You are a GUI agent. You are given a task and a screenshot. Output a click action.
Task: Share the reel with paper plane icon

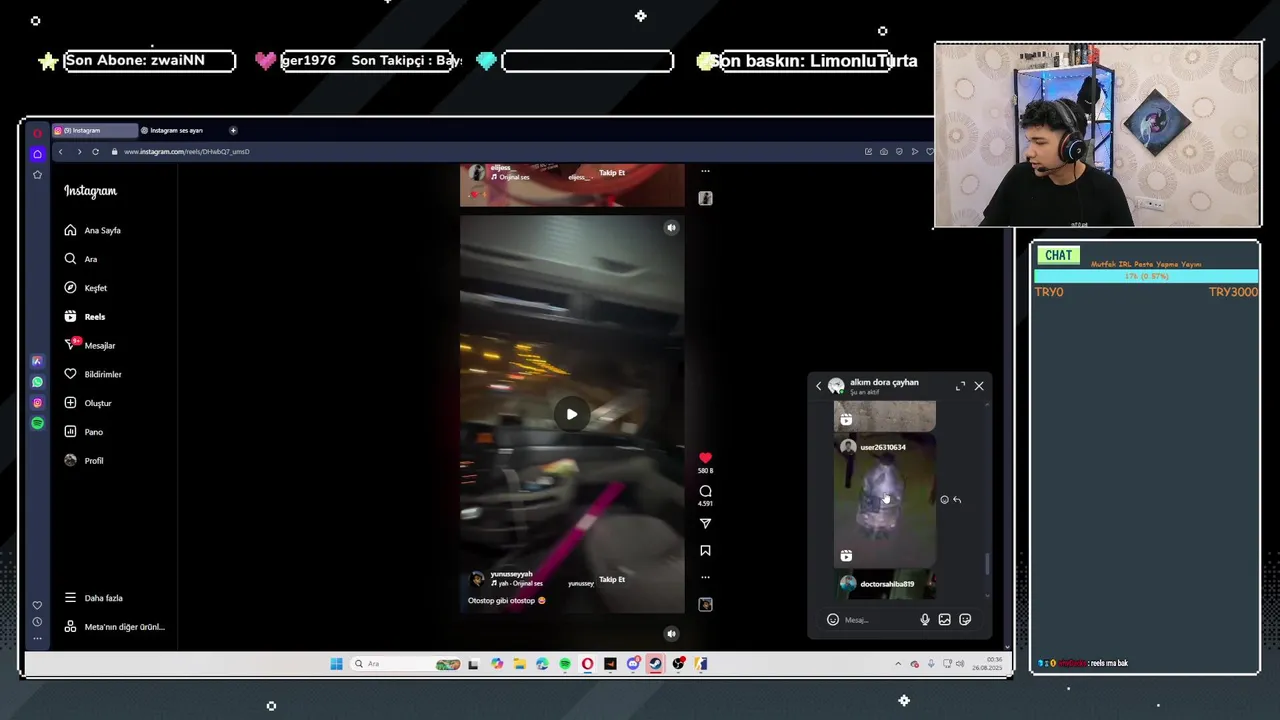pyautogui.click(x=705, y=523)
